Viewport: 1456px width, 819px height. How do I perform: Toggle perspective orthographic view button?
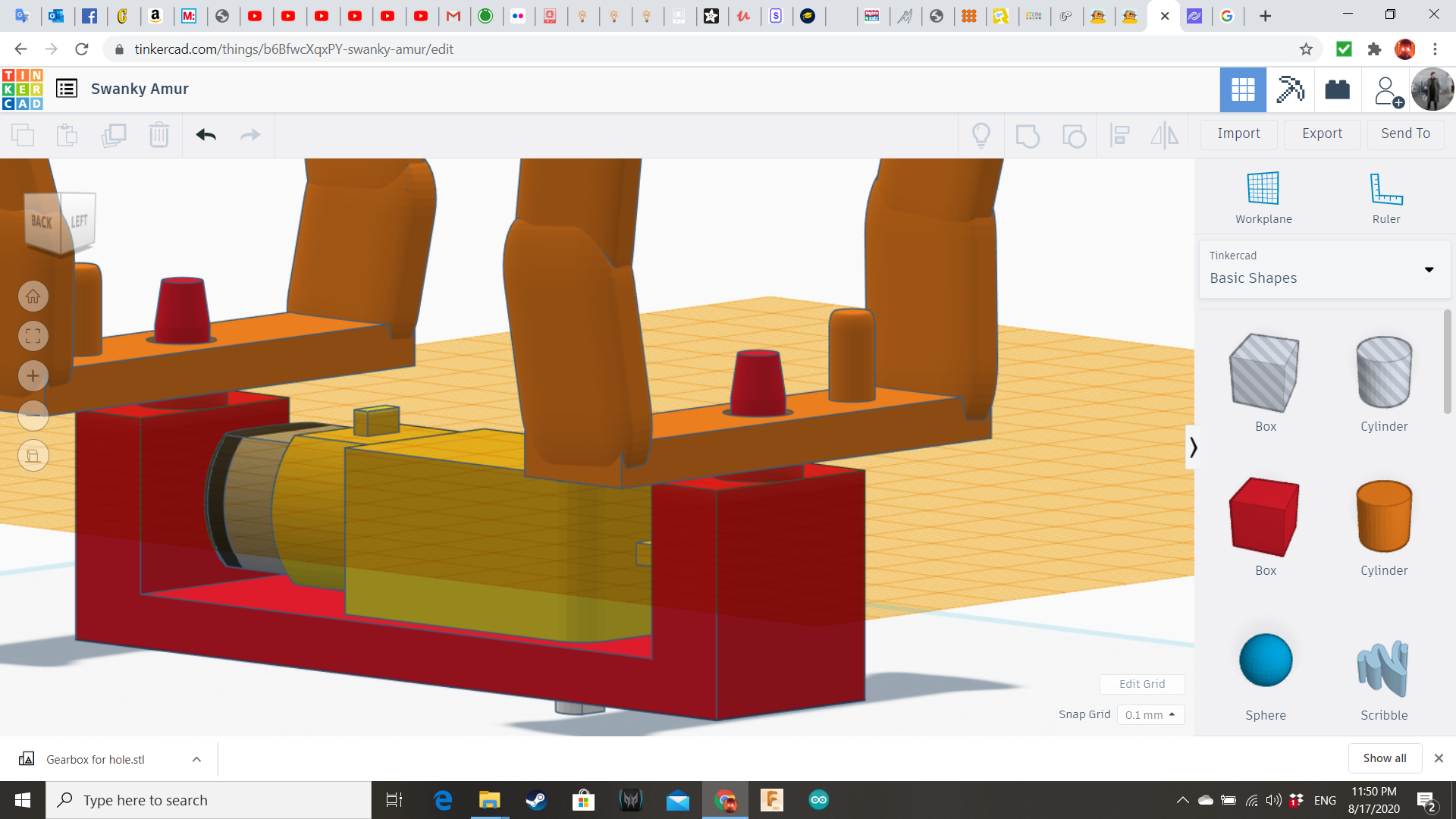pyautogui.click(x=33, y=456)
